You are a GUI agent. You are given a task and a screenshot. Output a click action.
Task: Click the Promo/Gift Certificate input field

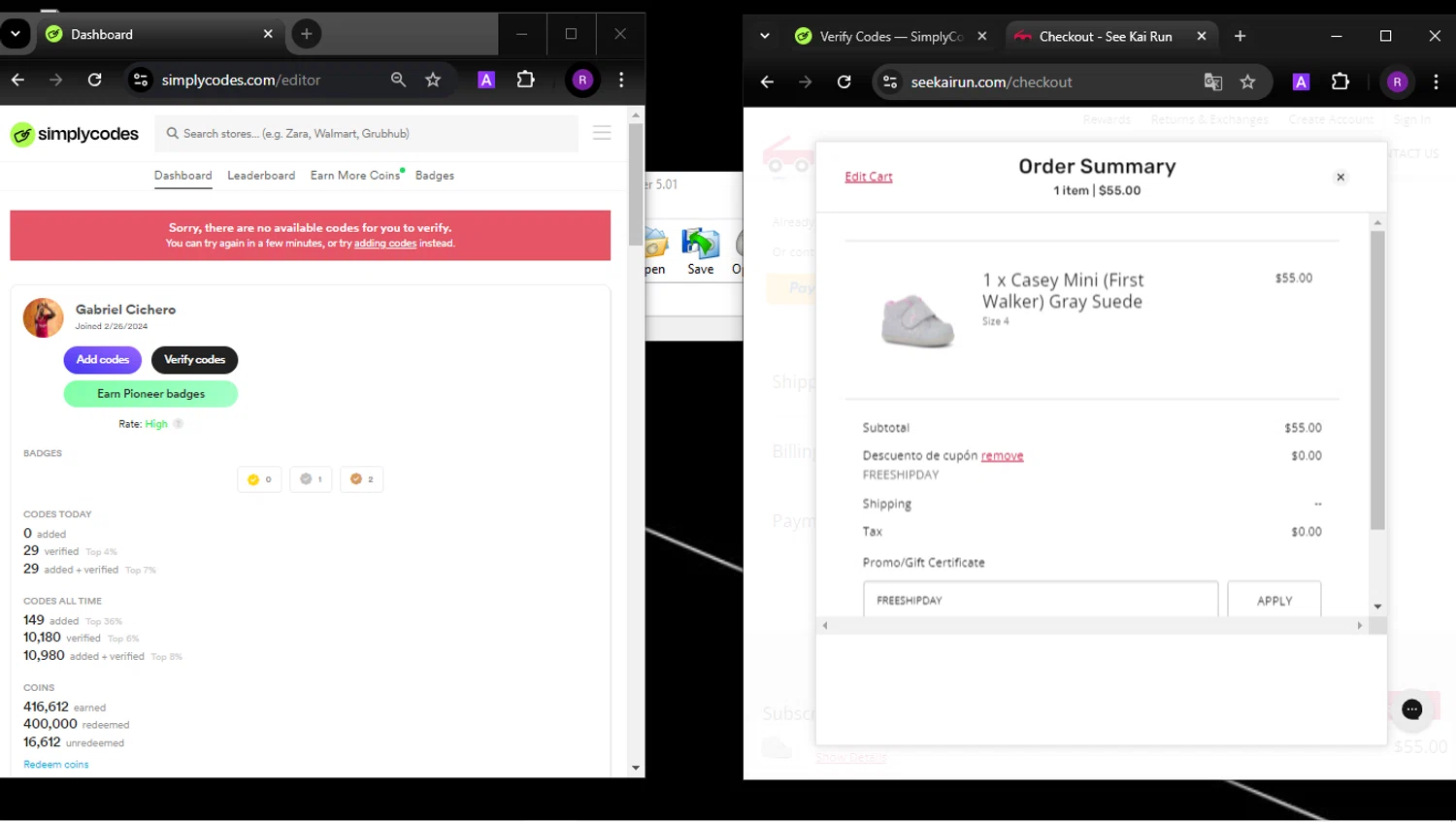click(x=1041, y=600)
